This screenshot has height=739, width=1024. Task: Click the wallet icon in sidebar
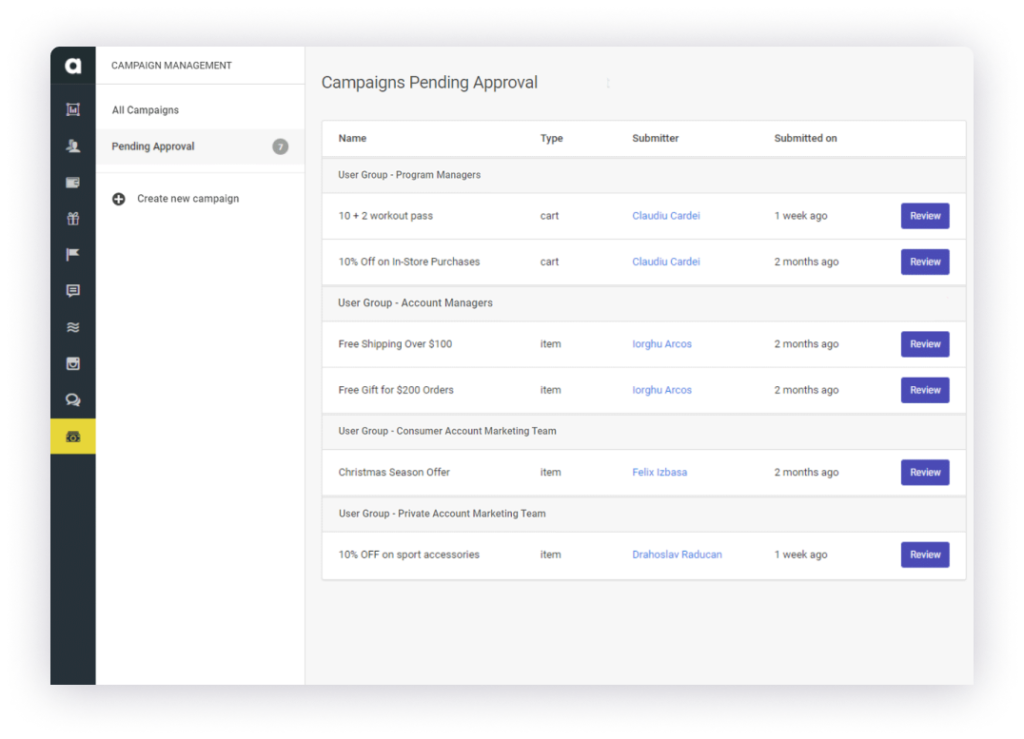pyautogui.click(x=73, y=182)
